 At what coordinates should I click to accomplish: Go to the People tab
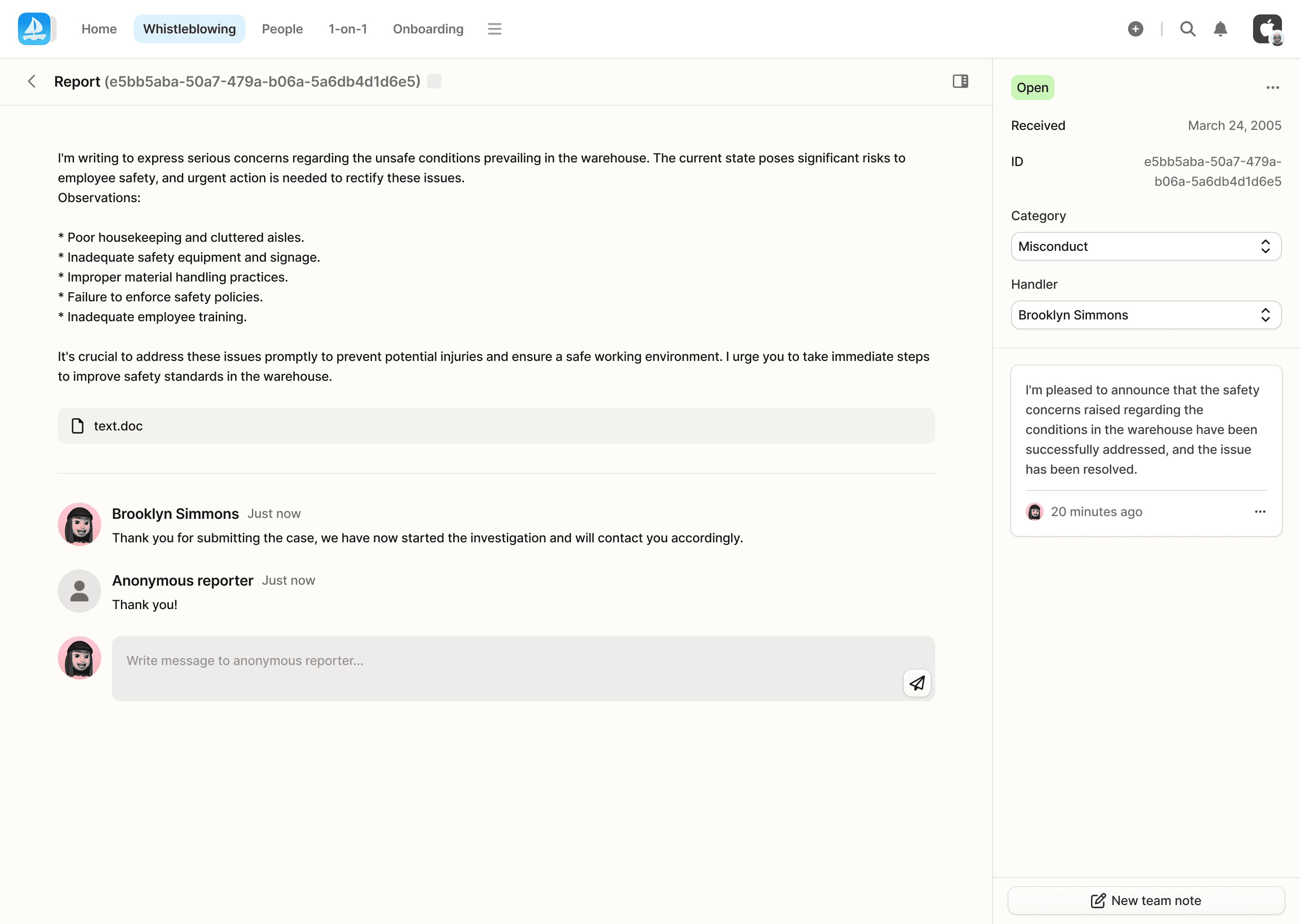point(282,29)
